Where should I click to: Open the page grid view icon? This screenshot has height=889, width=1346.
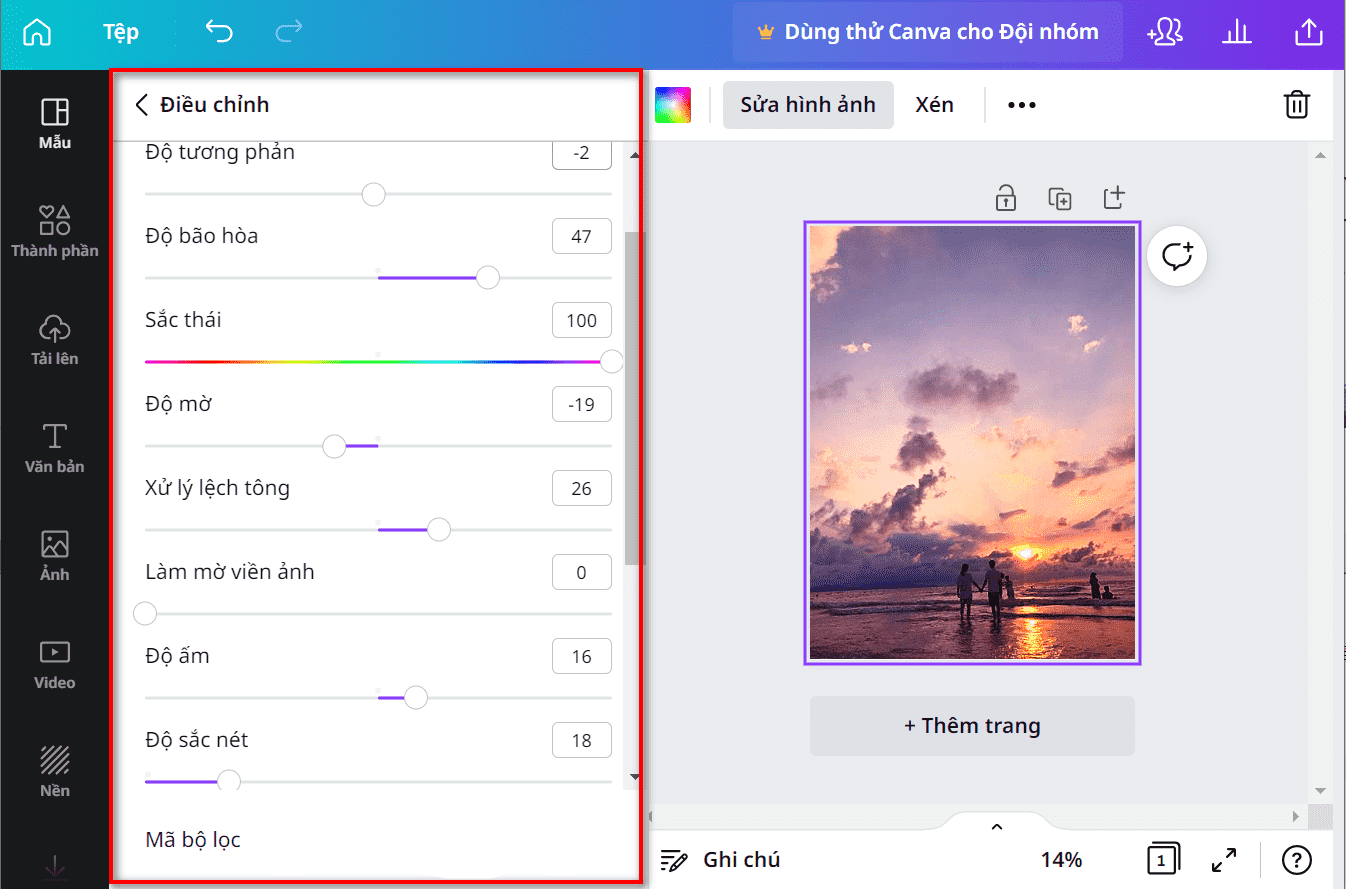[1163, 860]
